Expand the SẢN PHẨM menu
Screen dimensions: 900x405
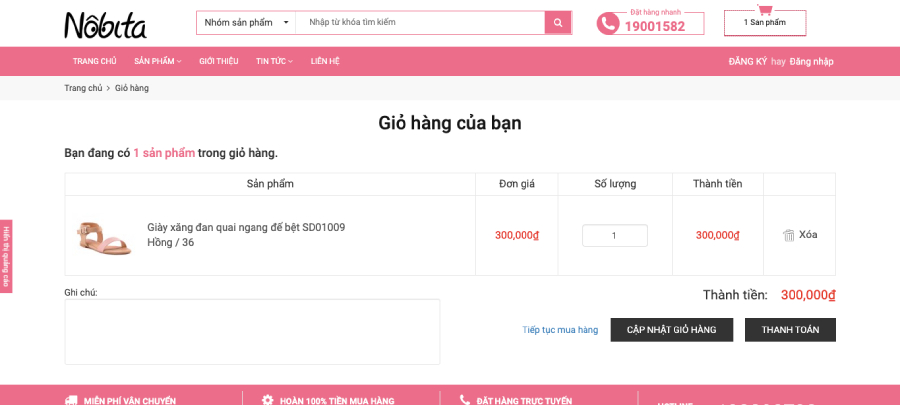[158, 61]
